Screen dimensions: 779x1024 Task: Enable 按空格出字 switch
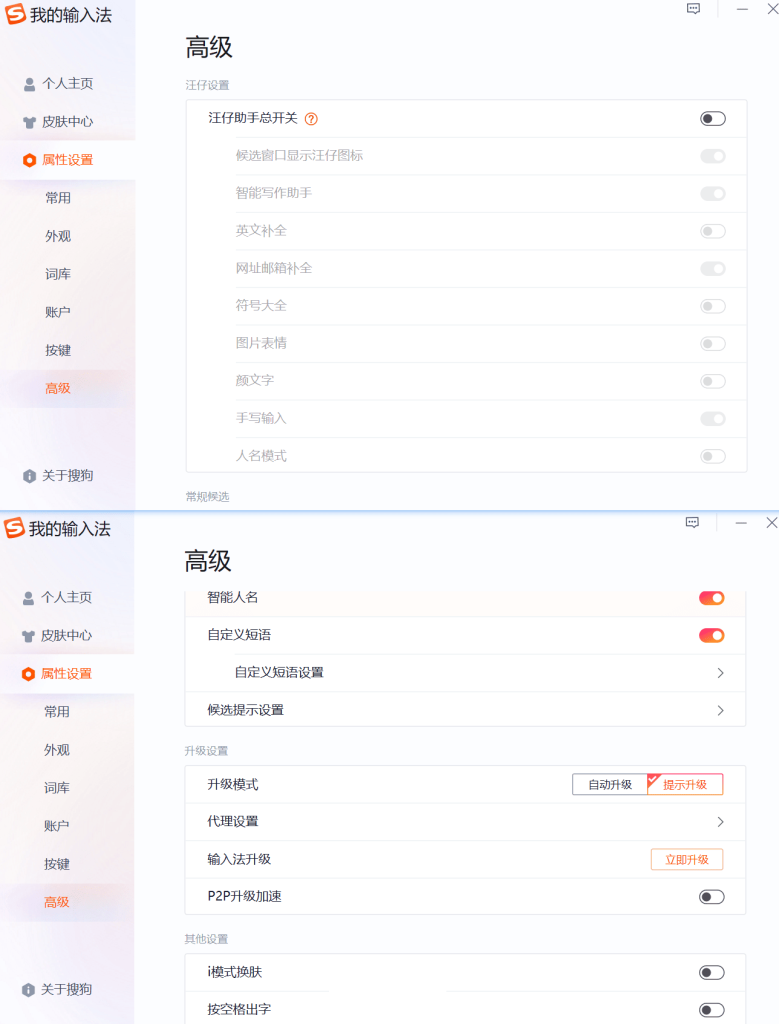(711, 1010)
